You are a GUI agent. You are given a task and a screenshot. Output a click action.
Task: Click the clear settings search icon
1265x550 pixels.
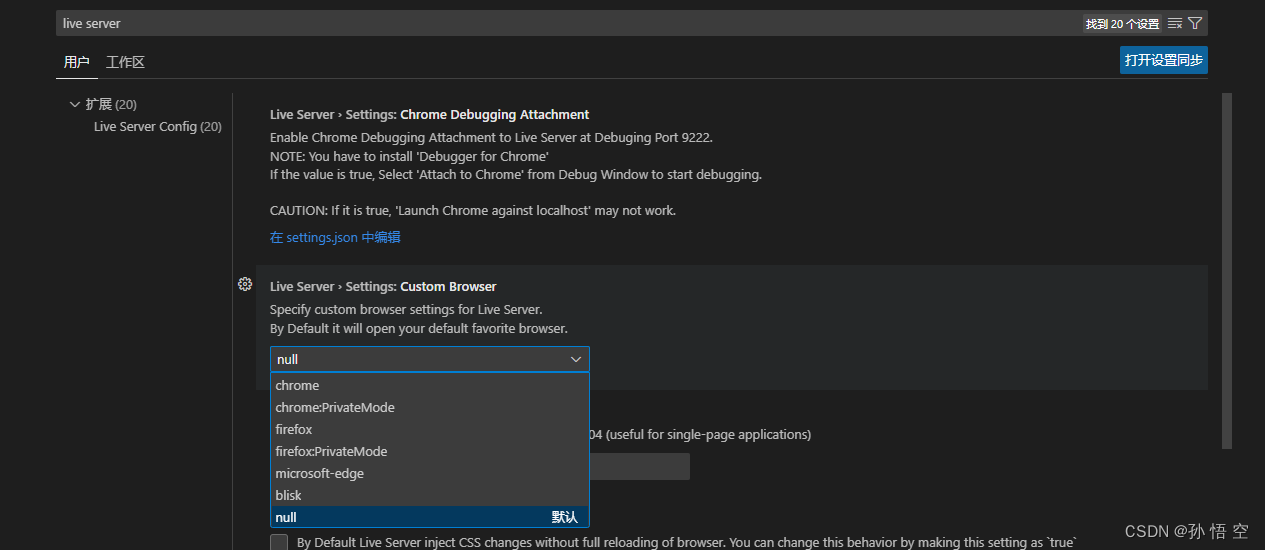[1175, 23]
